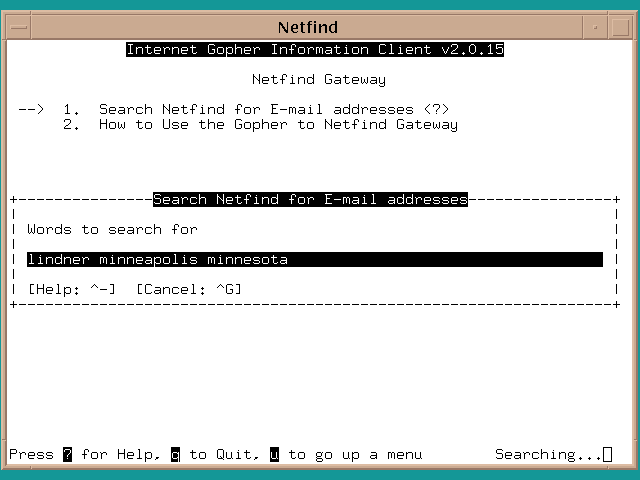Click the <?> marker after menu item 1
Viewport: 640px width, 480px height.
435,109
